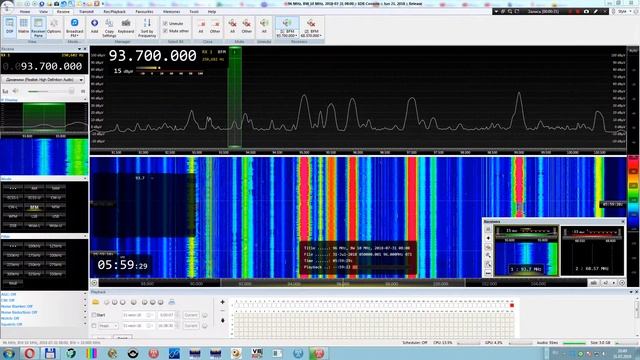640x360 pixels.
Task: Select WFM mode button
Action: (x=13, y=217)
